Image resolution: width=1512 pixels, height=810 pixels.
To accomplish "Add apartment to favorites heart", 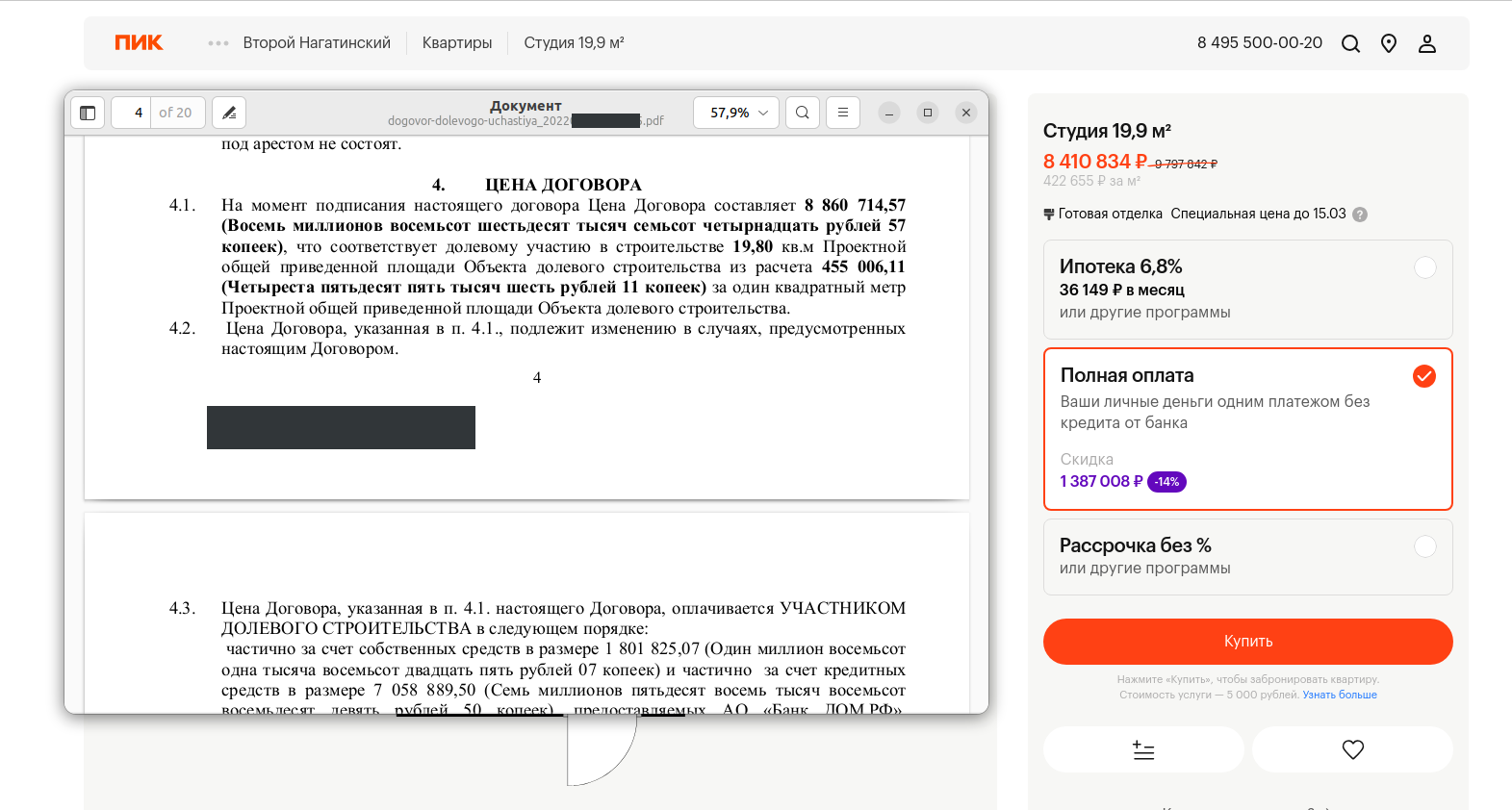I will point(1352,749).
